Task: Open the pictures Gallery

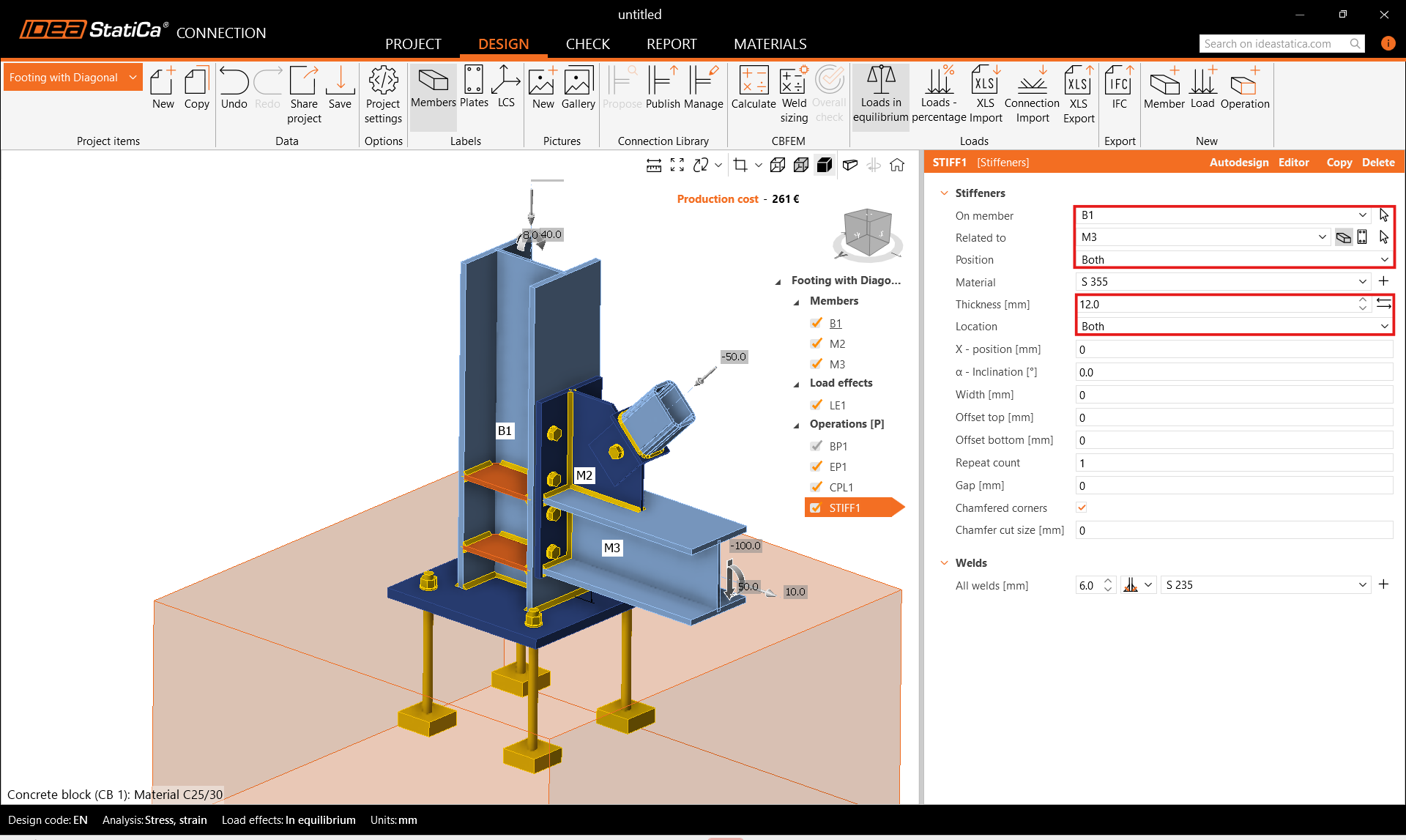Action: [578, 88]
